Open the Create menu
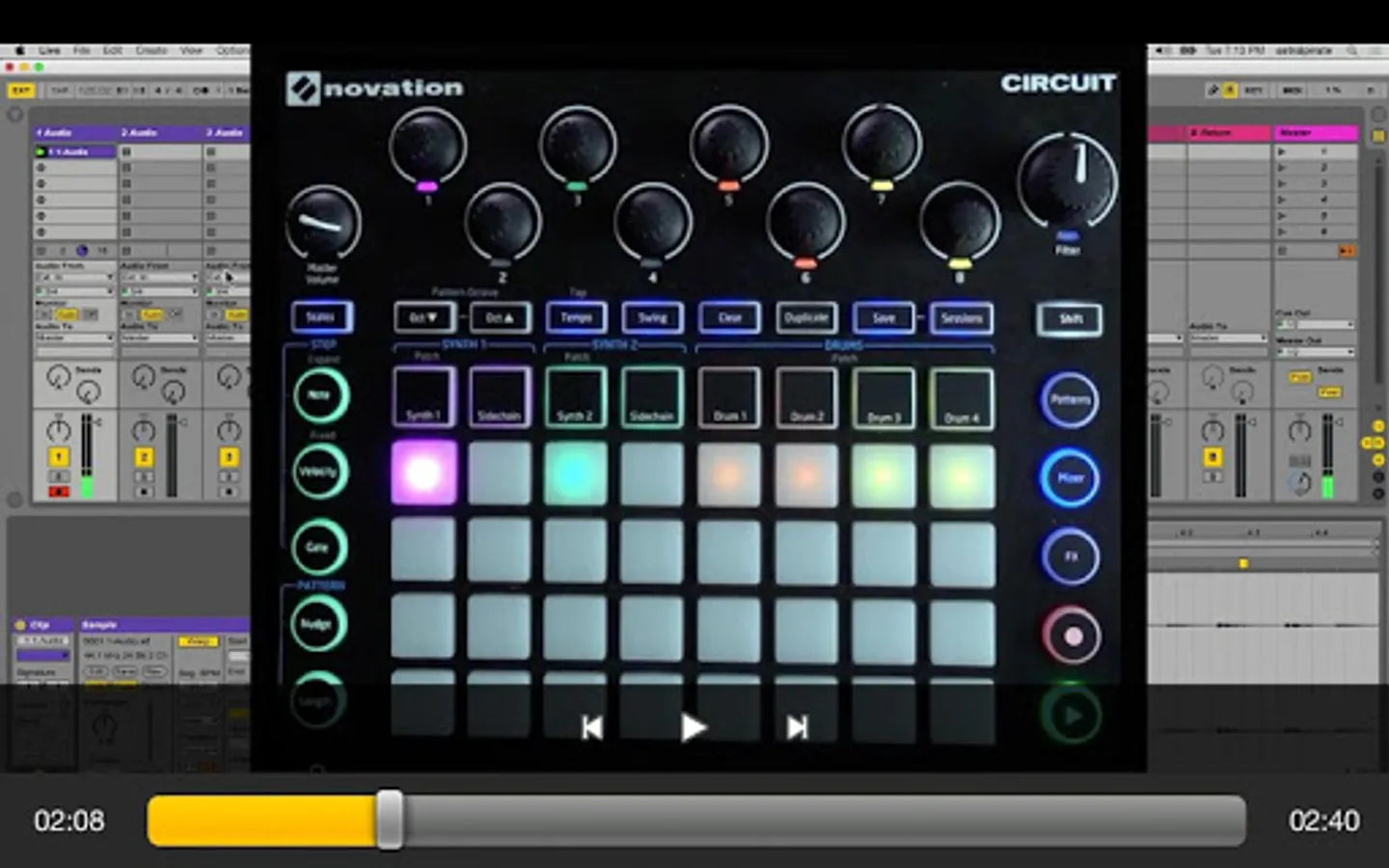Screen dimensions: 1389x868 point(151,50)
